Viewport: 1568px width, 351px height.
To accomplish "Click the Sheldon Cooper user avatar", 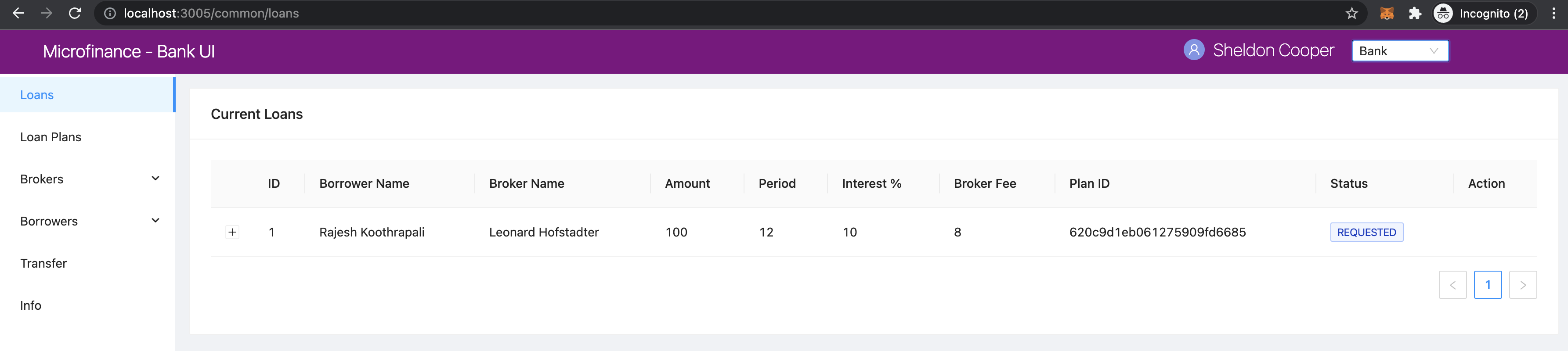I will pos(1194,50).
